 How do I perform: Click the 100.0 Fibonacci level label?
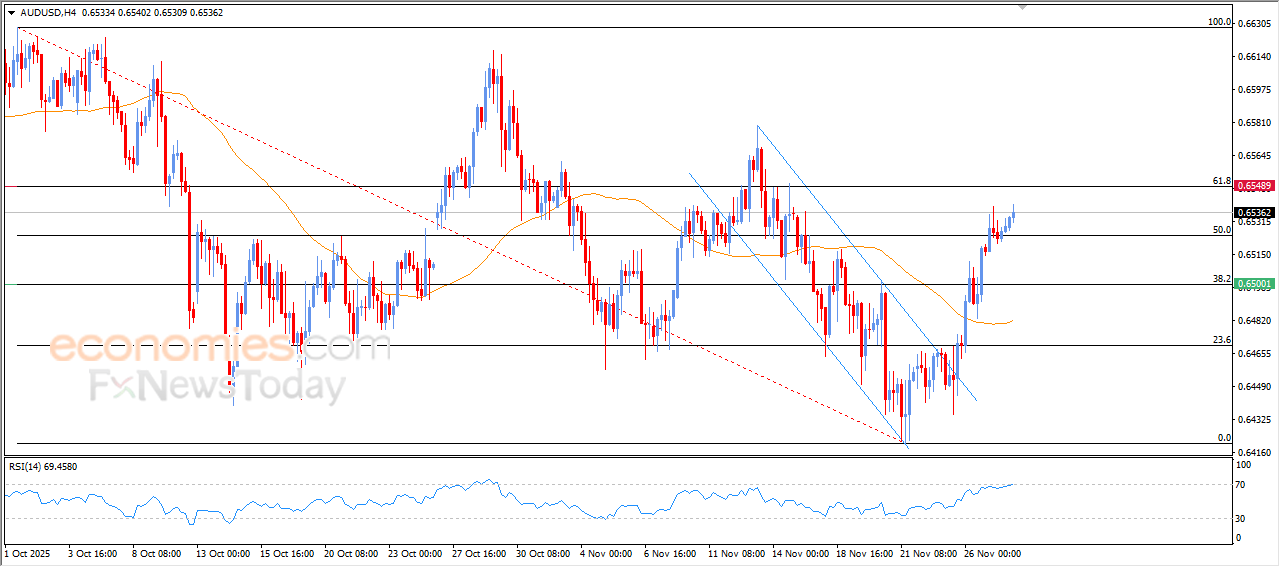tap(1218, 22)
